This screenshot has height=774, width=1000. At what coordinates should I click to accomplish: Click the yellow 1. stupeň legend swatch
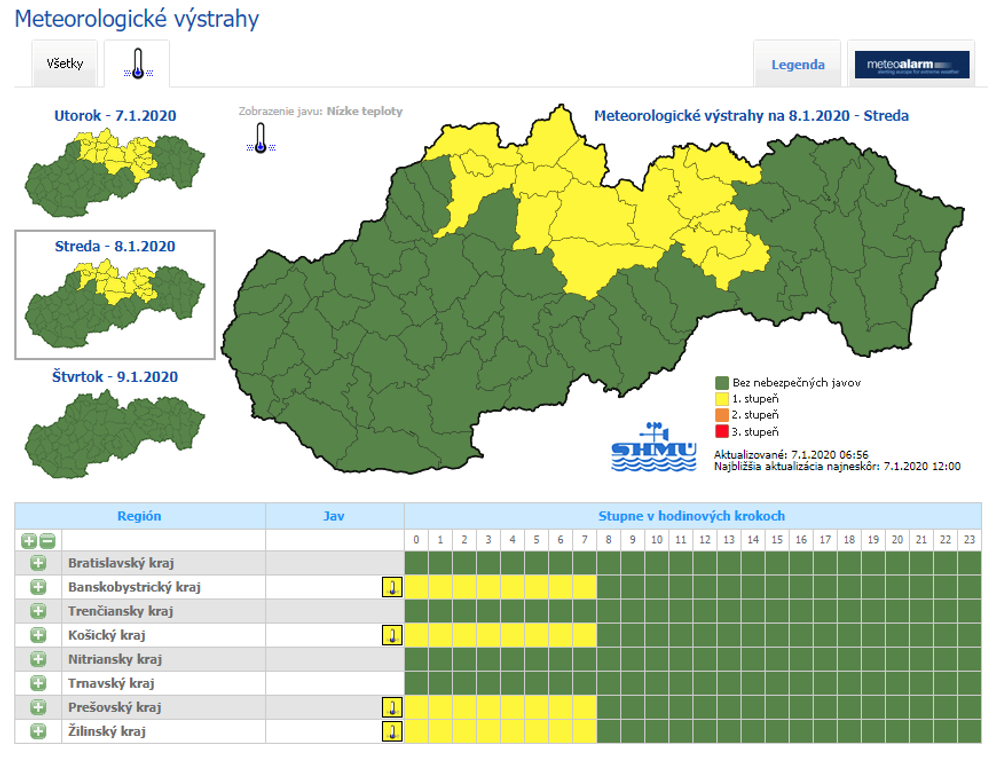click(721, 398)
